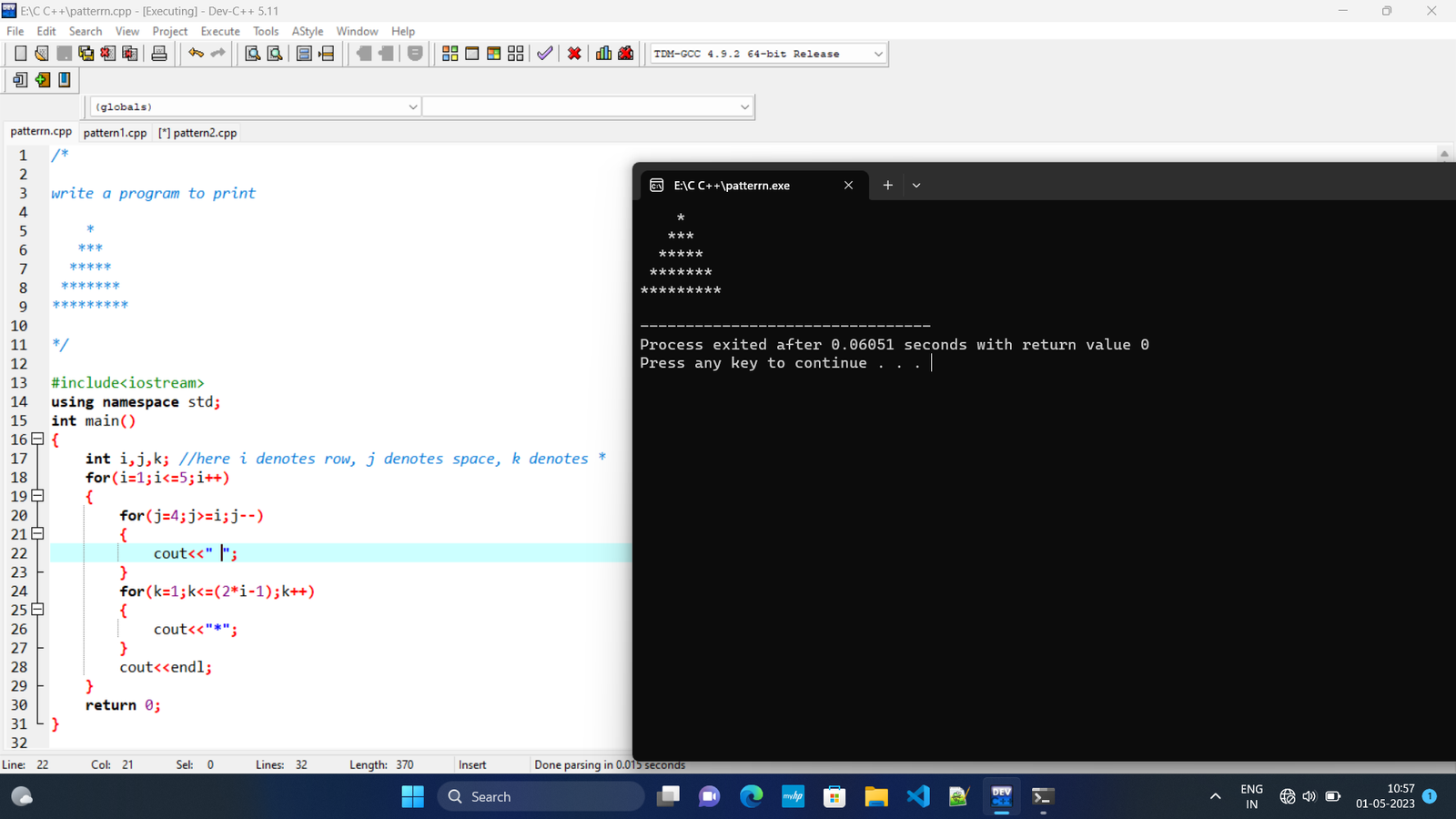Stop execution with the red X icon
Image resolution: width=1456 pixels, height=819 pixels.
coord(574,54)
